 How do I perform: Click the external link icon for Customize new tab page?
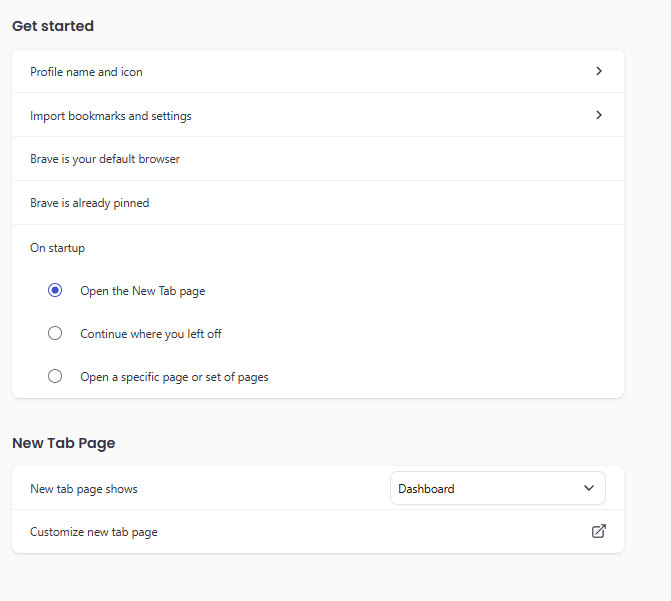[x=599, y=532]
